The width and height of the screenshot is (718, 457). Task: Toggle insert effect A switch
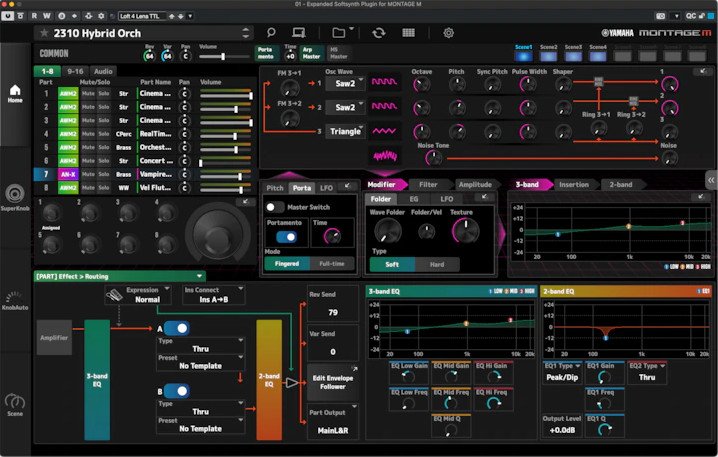(x=175, y=327)
